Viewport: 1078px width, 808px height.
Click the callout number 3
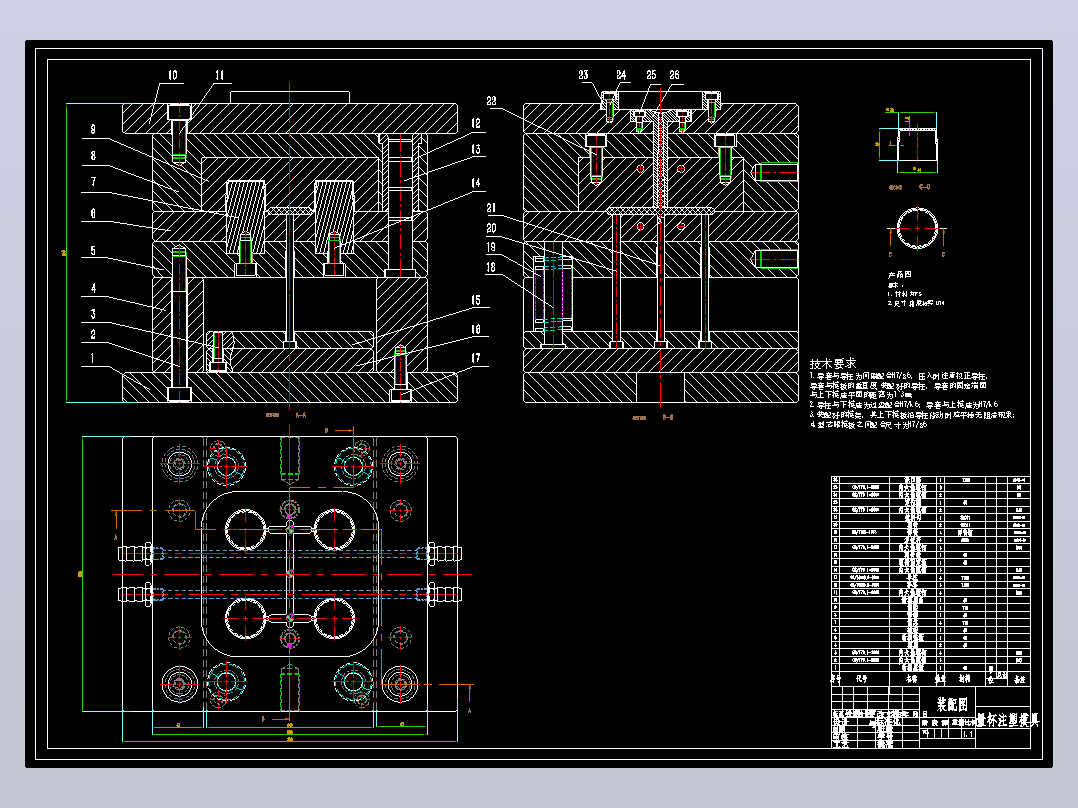pos(93,314)
